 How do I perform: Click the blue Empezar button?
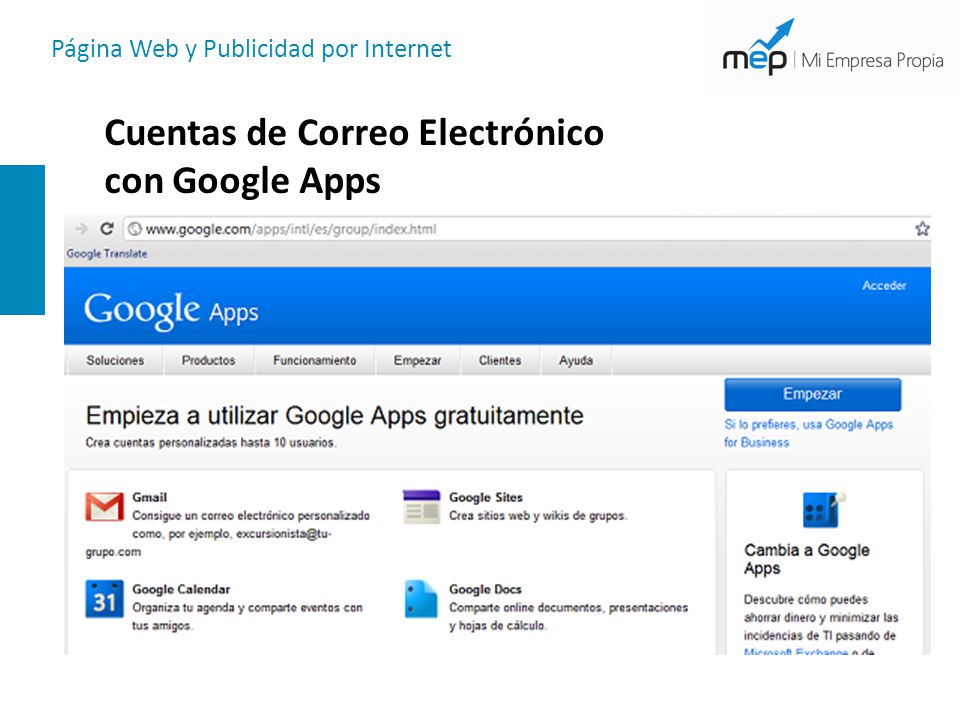[x=812, y=394]
